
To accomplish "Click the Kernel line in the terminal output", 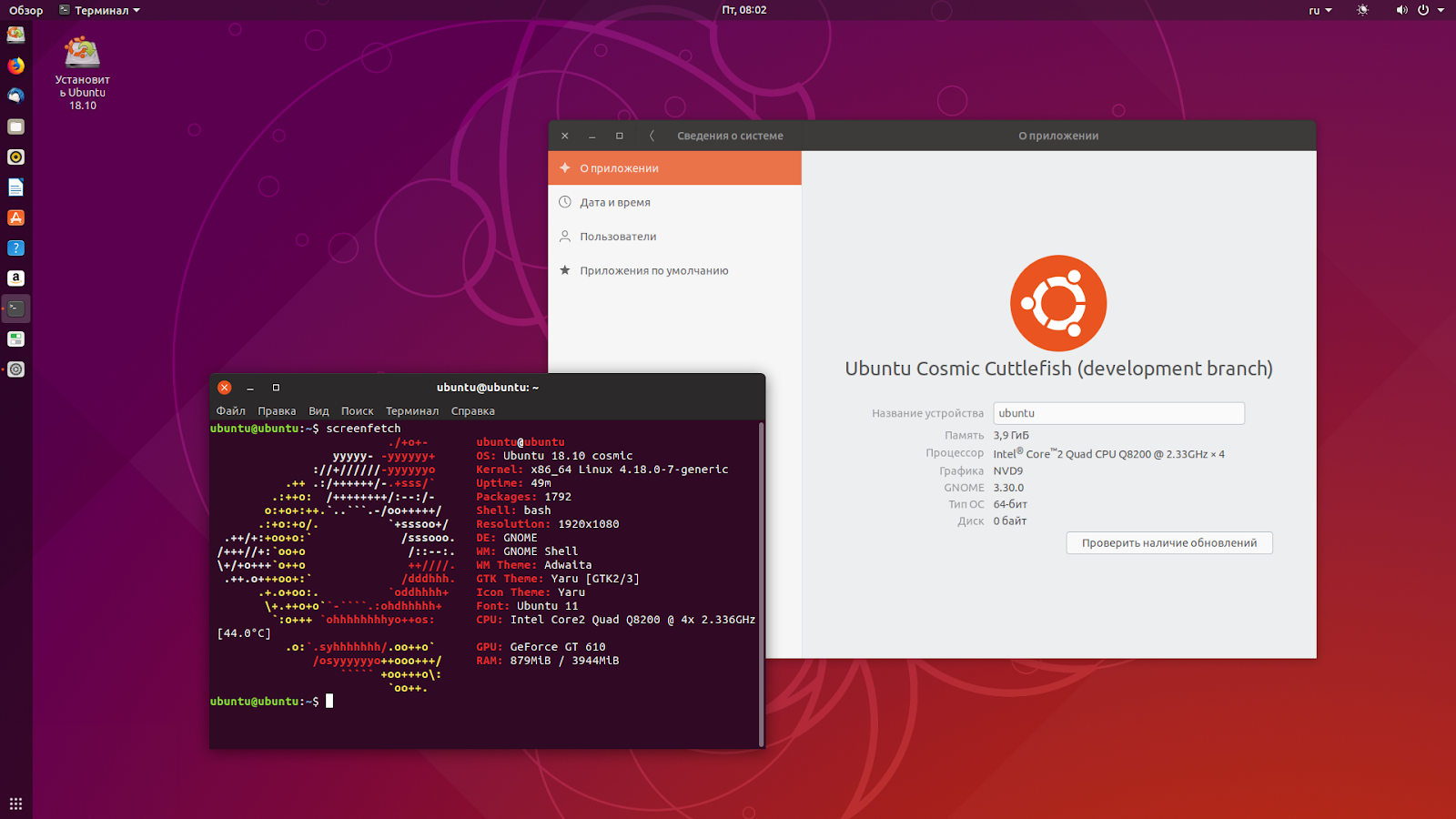I will pos(602,470).
